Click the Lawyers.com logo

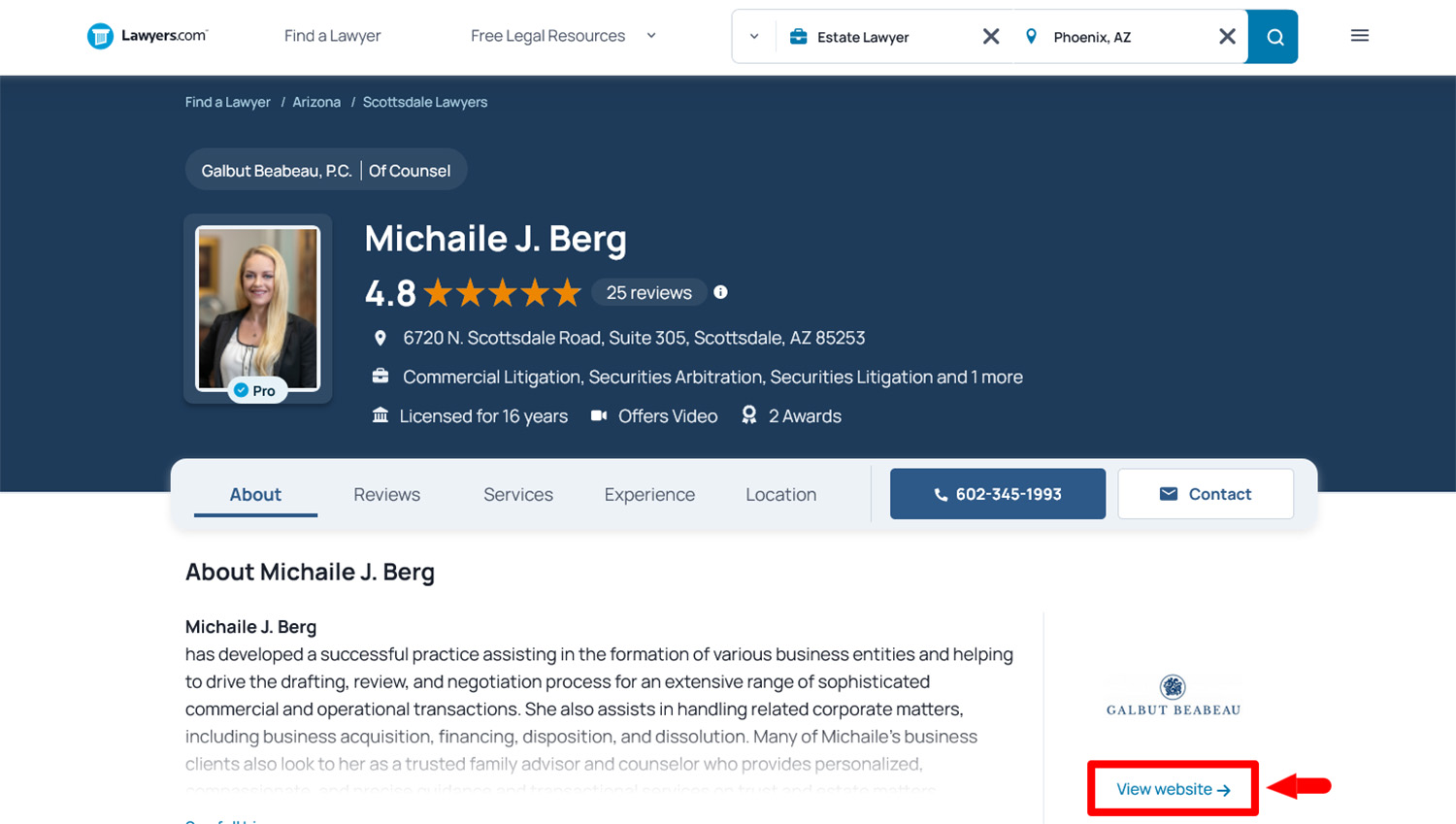click(148, 36)
